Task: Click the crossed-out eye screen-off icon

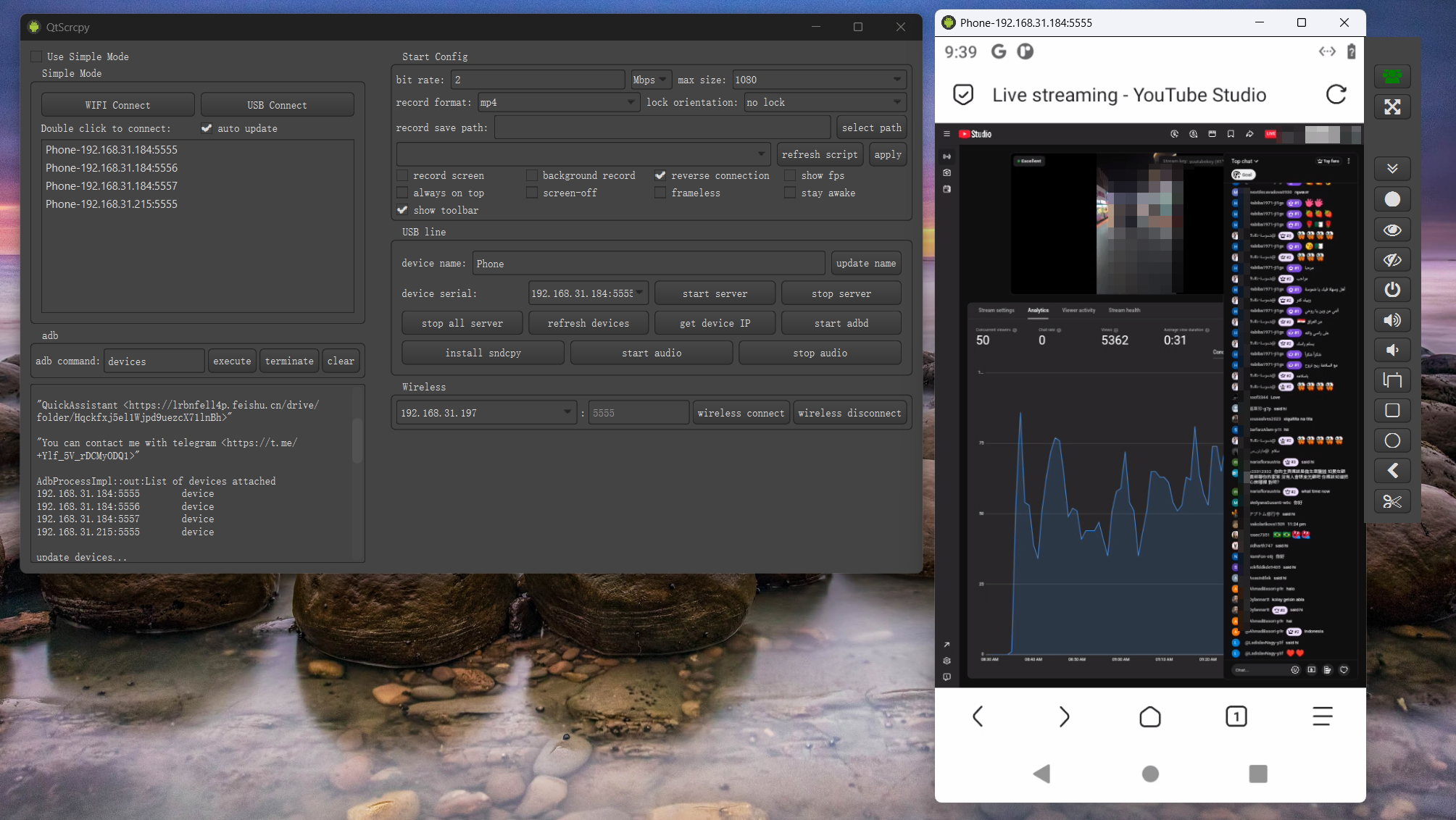Action: coord(1391,260)
